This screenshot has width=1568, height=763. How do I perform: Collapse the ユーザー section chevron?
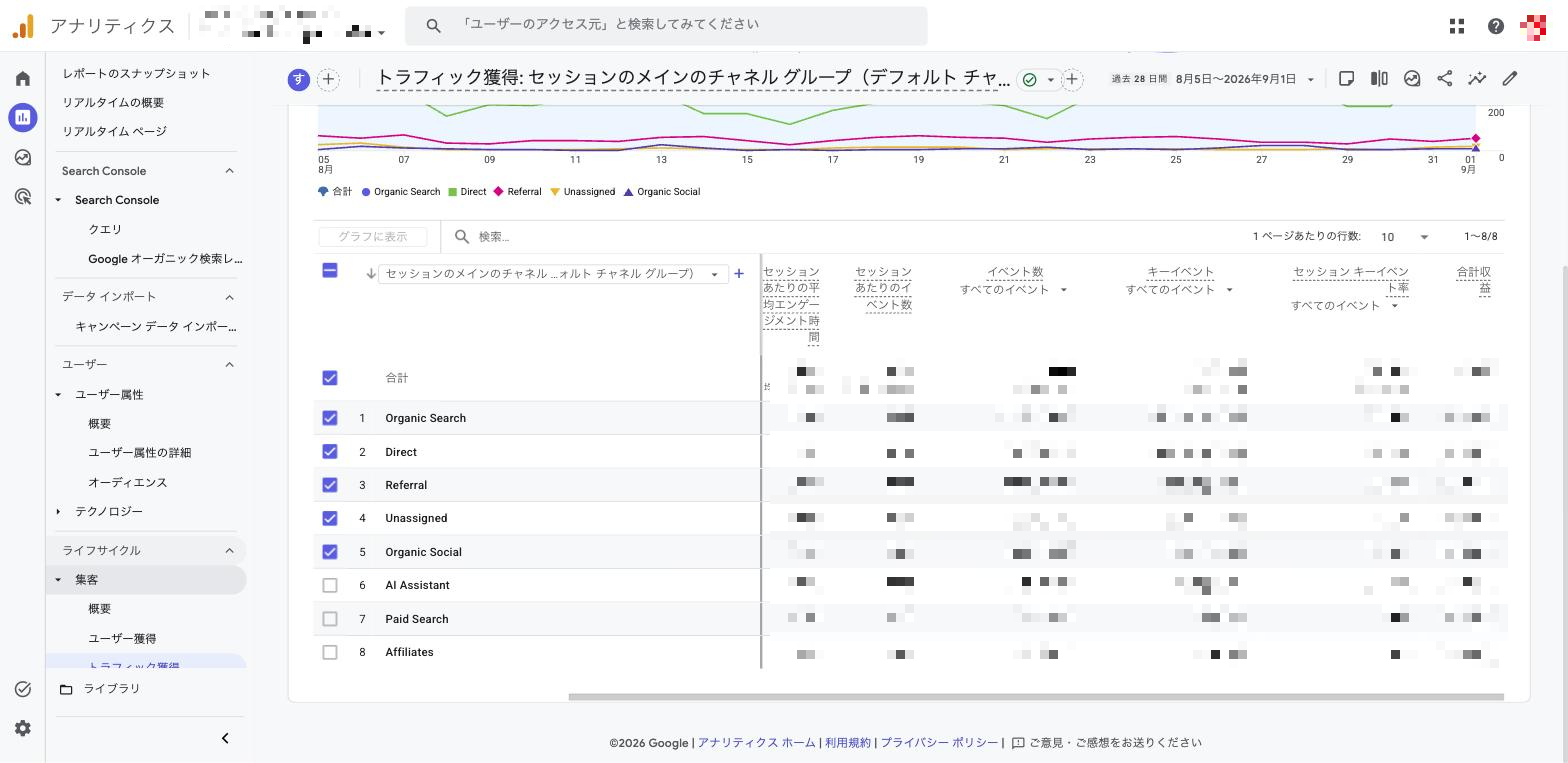coord(229,364)
